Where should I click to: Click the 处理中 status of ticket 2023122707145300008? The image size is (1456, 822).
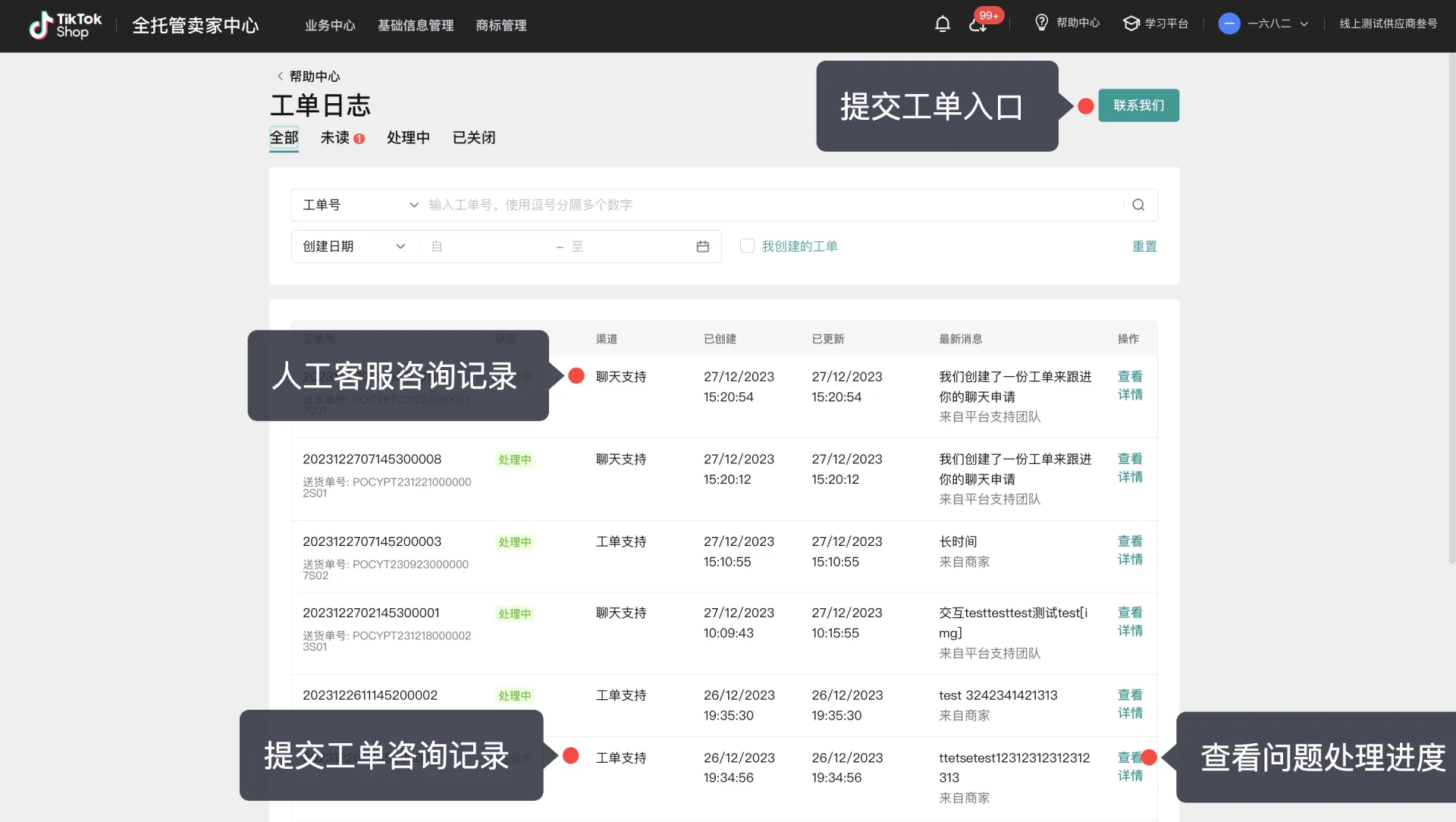click(x=515, y=460)
